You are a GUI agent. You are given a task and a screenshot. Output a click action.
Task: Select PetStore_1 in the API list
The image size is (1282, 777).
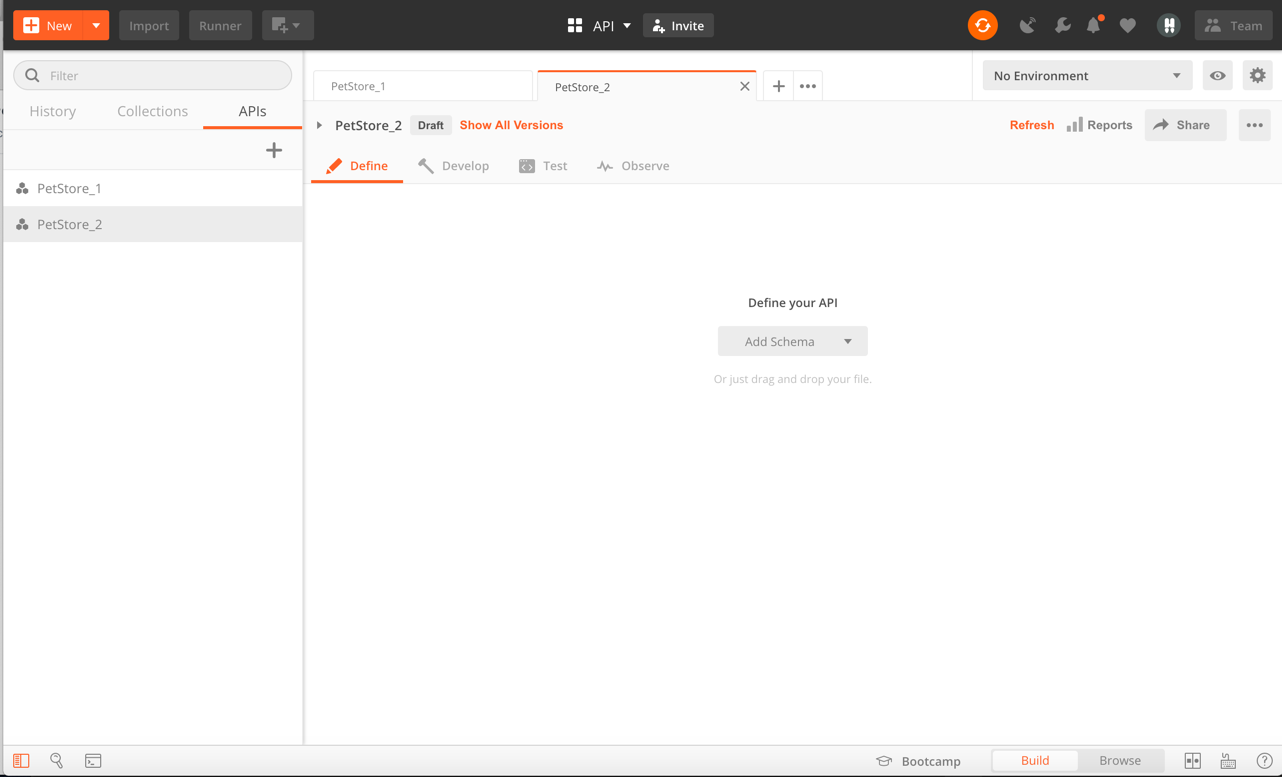tap(152, 188)
